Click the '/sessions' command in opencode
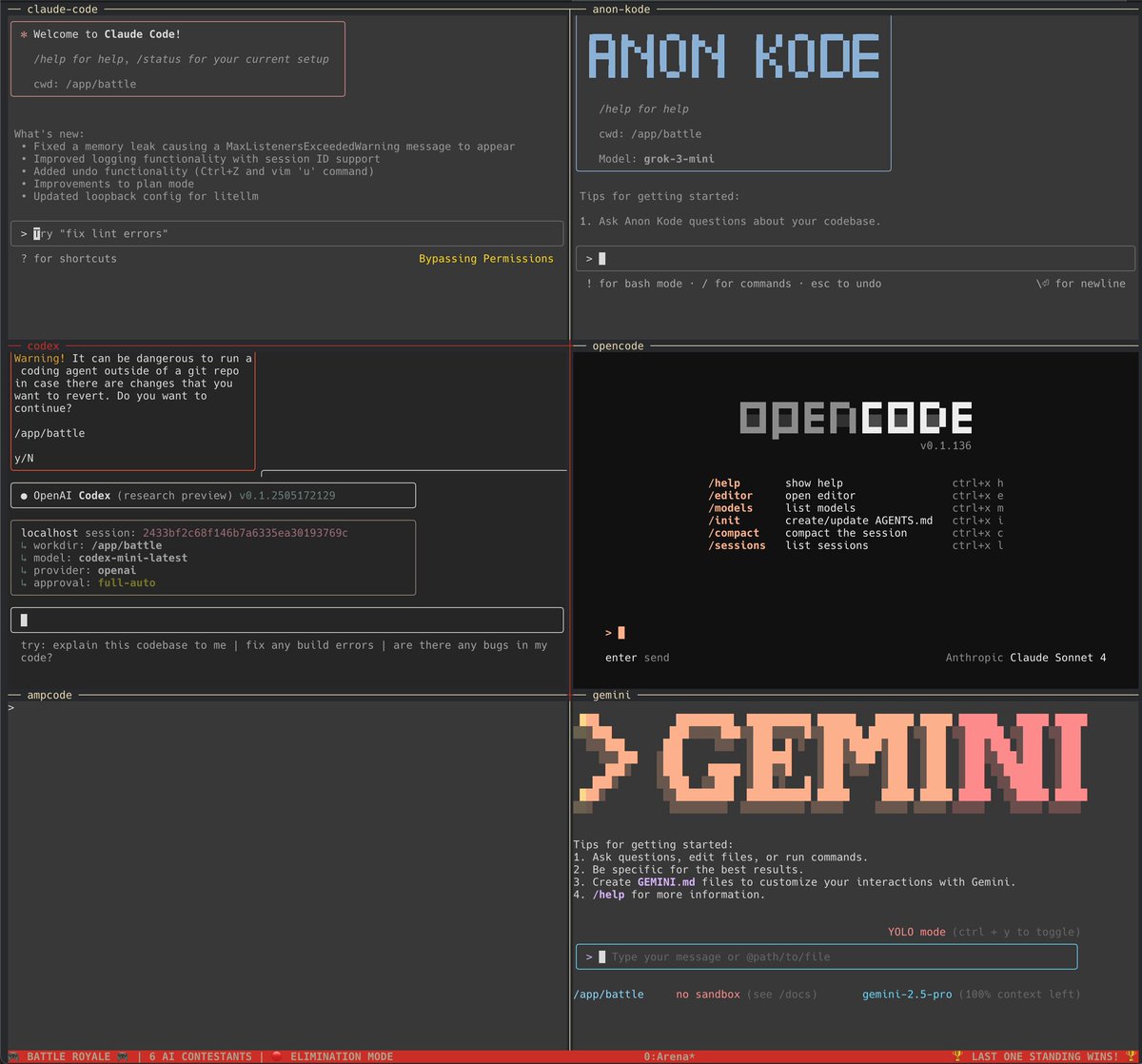The image size is (1142, 1064). [x=737, y=545]
